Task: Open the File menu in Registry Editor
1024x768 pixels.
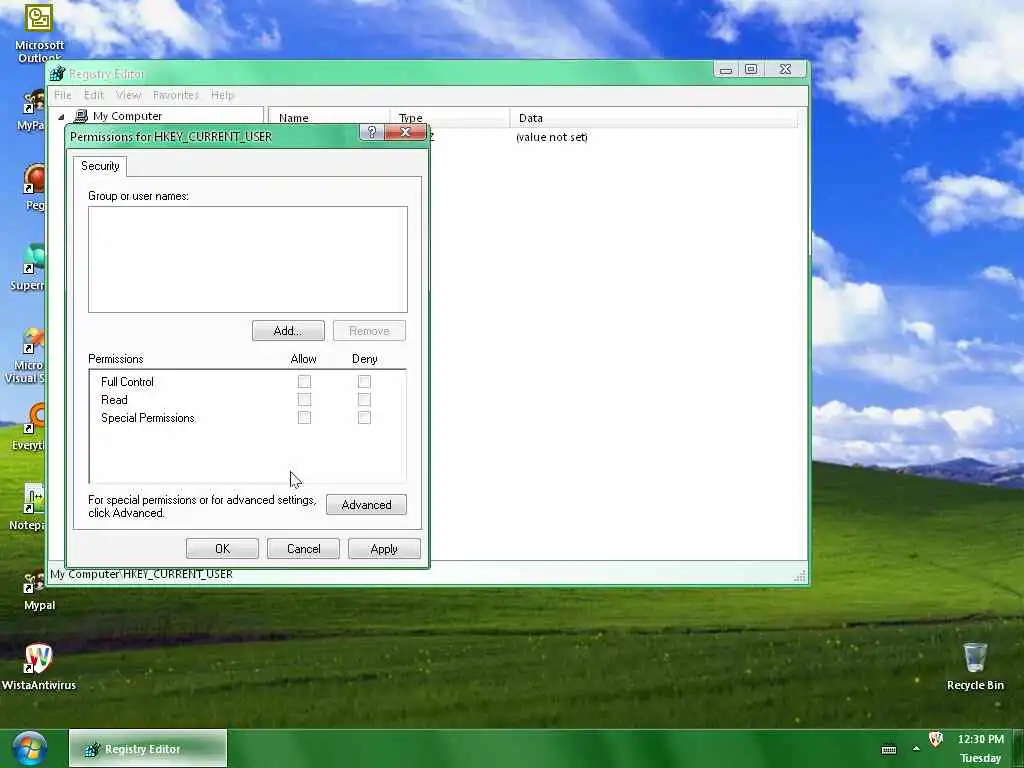Action: click(63, 95)
